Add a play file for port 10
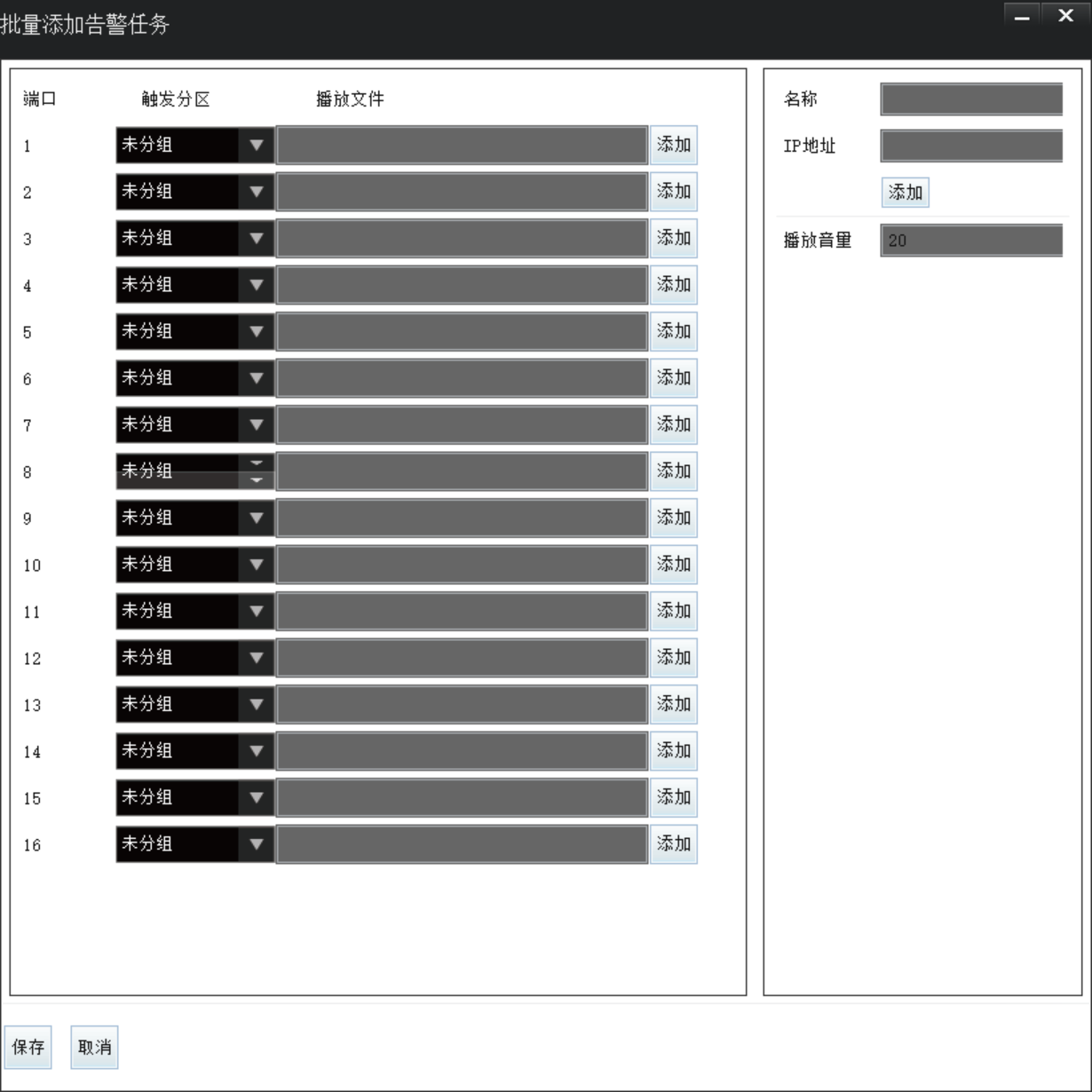The width and height of the screenshot is (1092, 1092). point(674,564)
